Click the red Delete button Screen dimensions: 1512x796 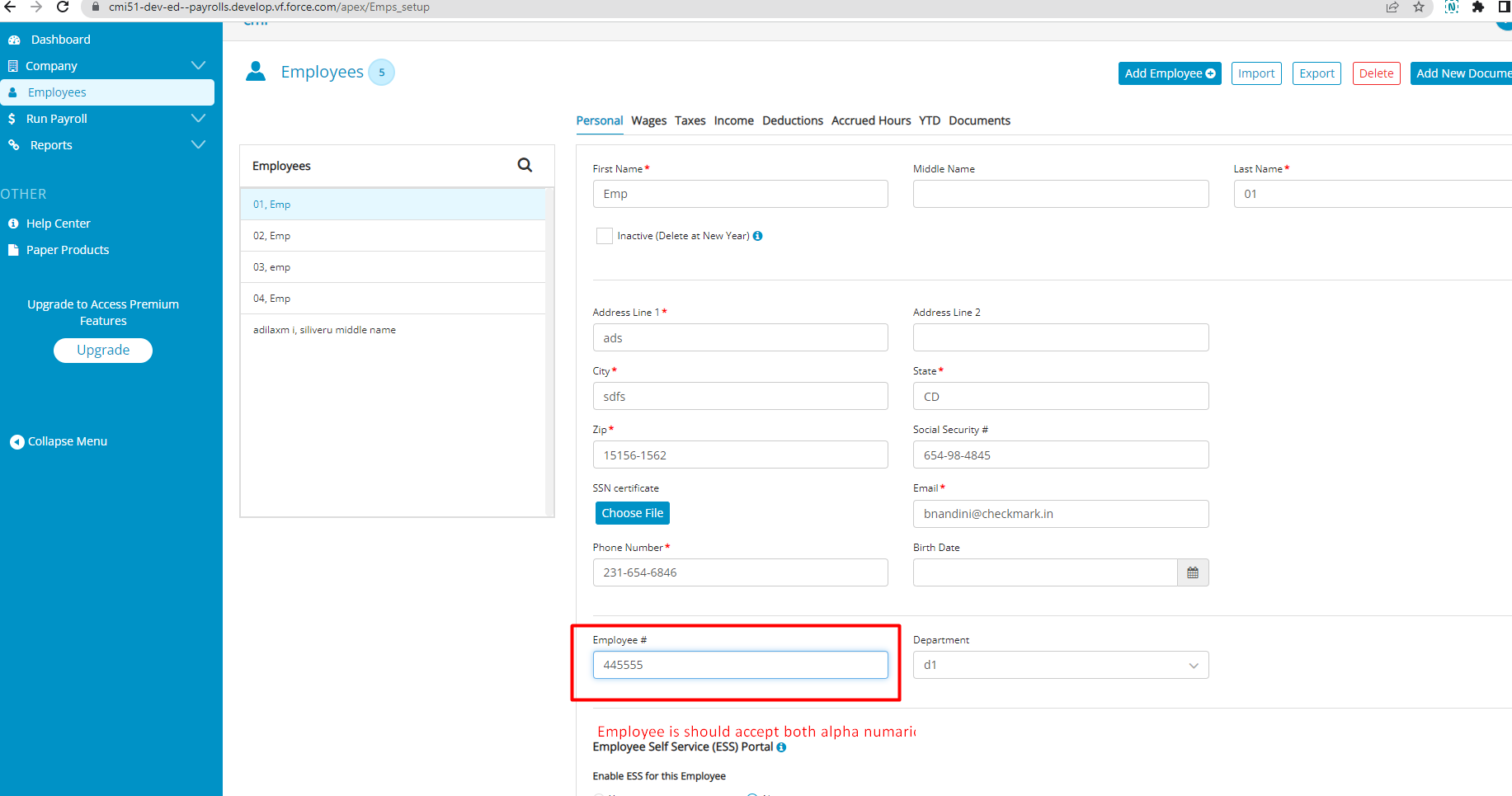pyautogui.click(x=1376, y=73)
